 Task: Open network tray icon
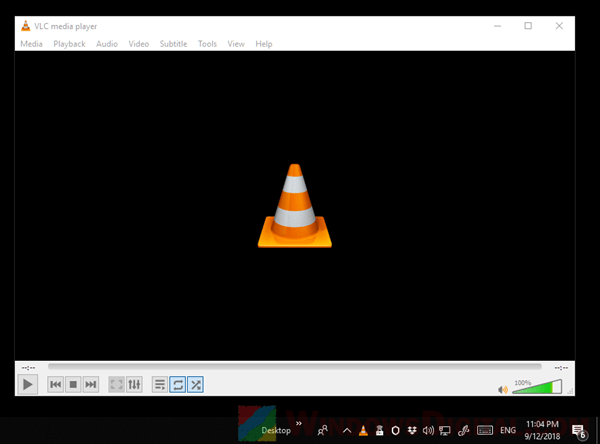pyautogui.click(x=445, y=431)
